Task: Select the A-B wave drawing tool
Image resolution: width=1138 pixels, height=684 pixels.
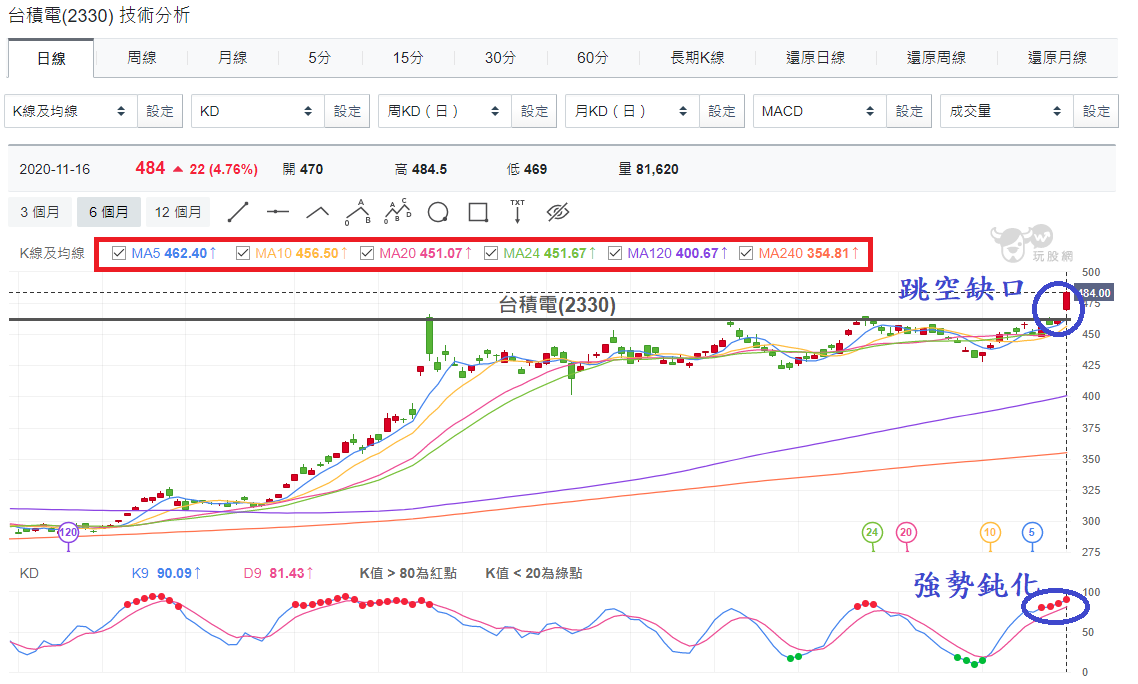Action: pyautogui.click(x=358, y=212)
